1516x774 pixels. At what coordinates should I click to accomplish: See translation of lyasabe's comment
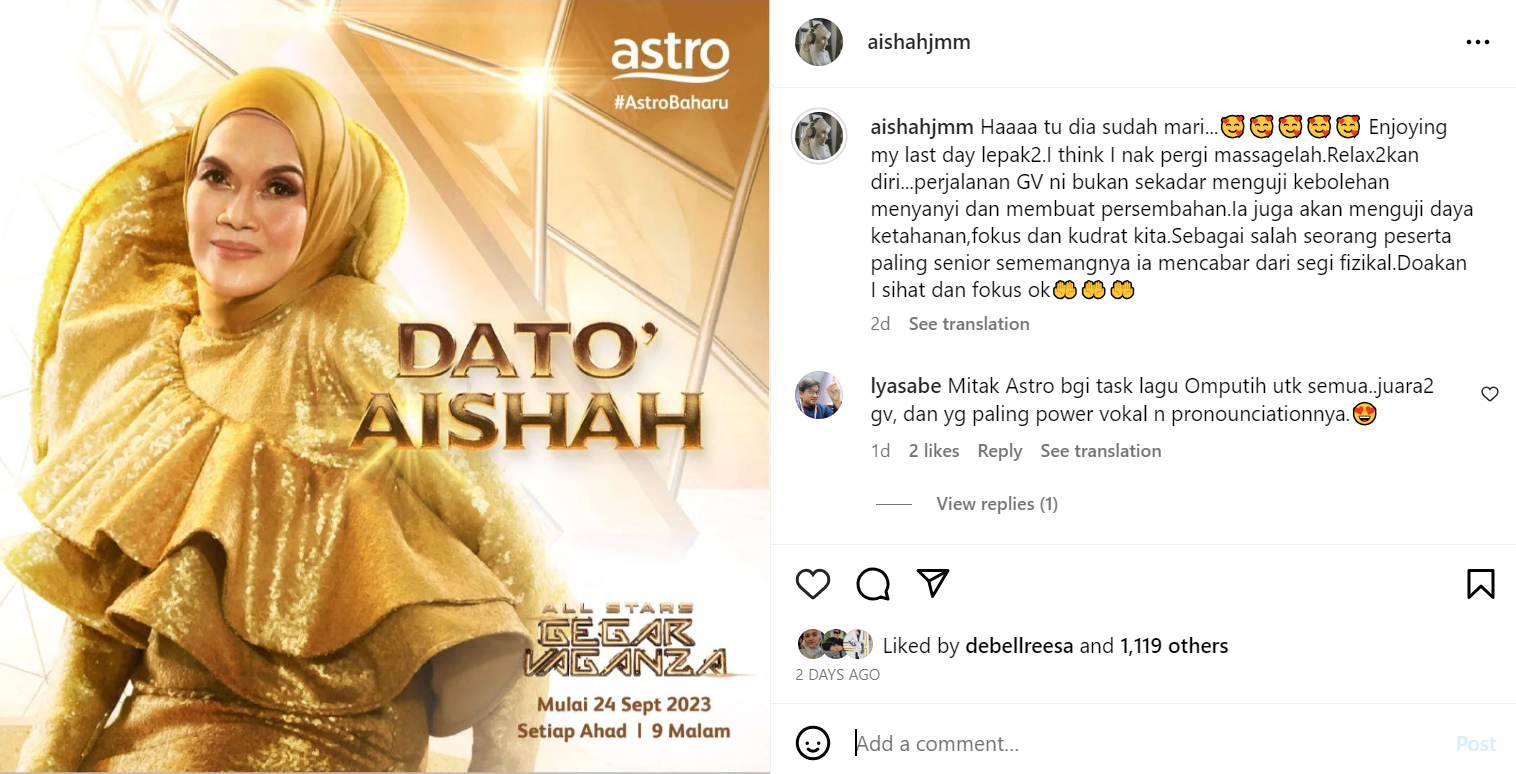[x=1101, y=451]
